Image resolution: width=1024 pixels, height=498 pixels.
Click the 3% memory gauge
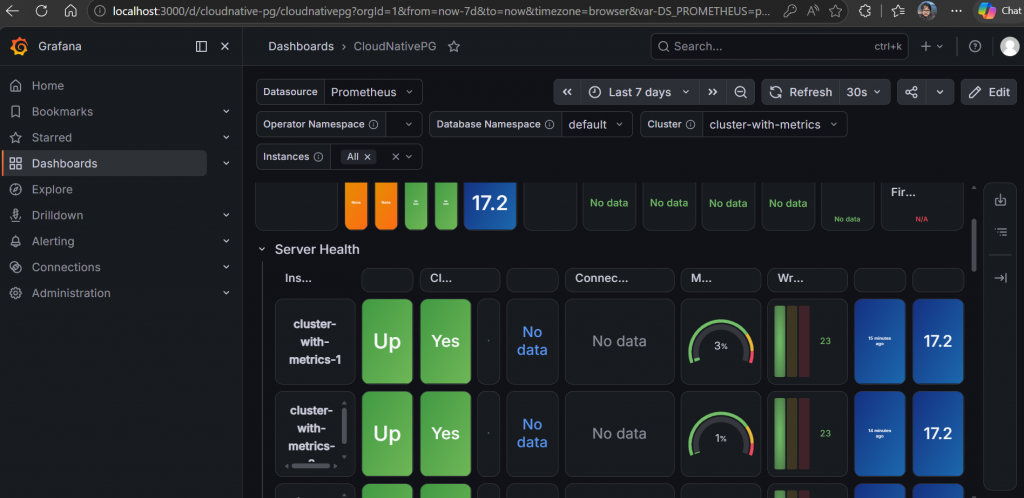pyautogui.click(x=721, y=341)
